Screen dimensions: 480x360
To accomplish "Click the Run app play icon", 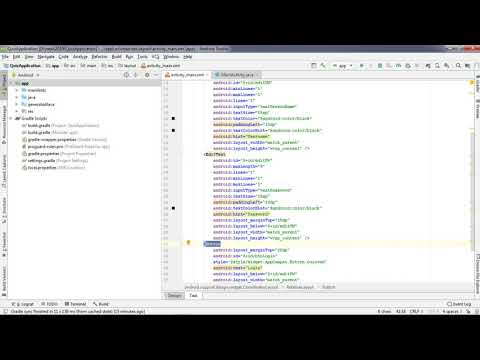I will coord(361,66).
